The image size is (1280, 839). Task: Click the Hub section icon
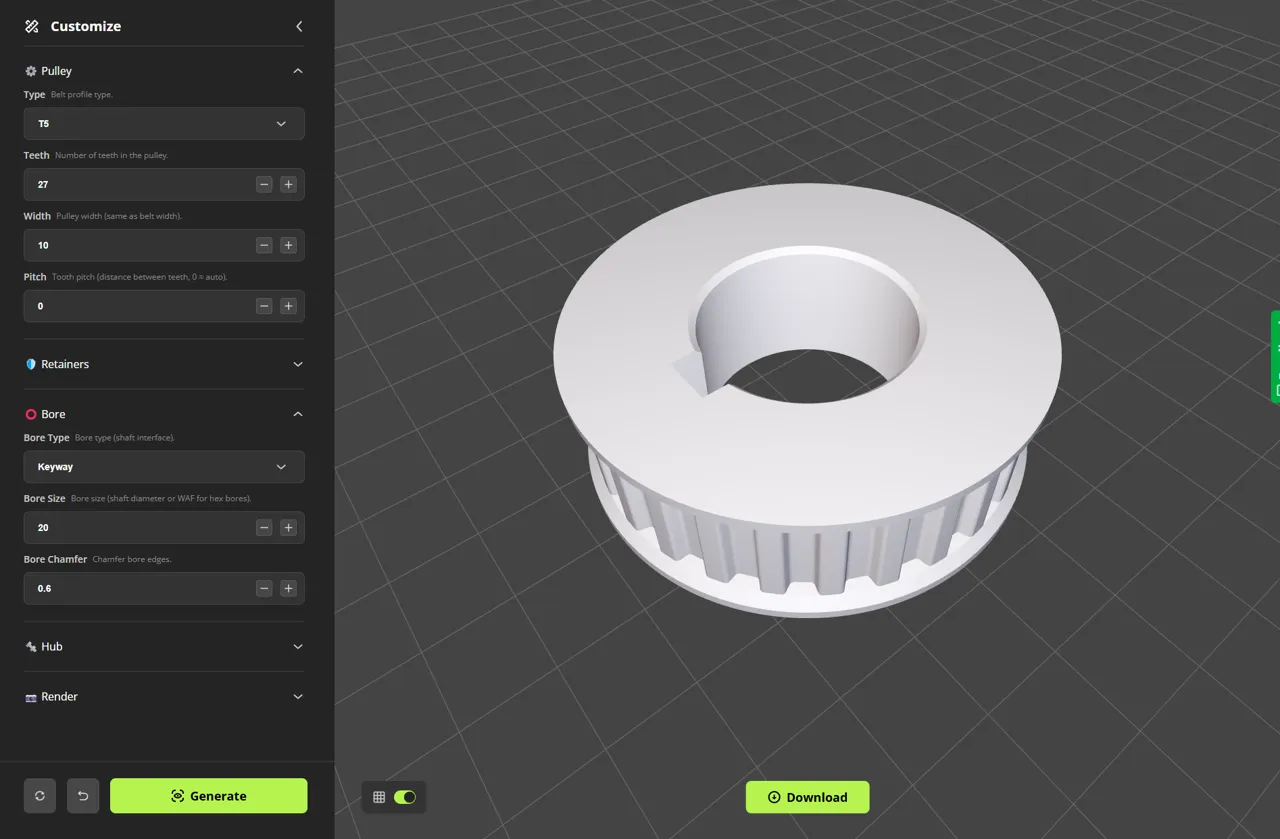(x=31, y=647)
